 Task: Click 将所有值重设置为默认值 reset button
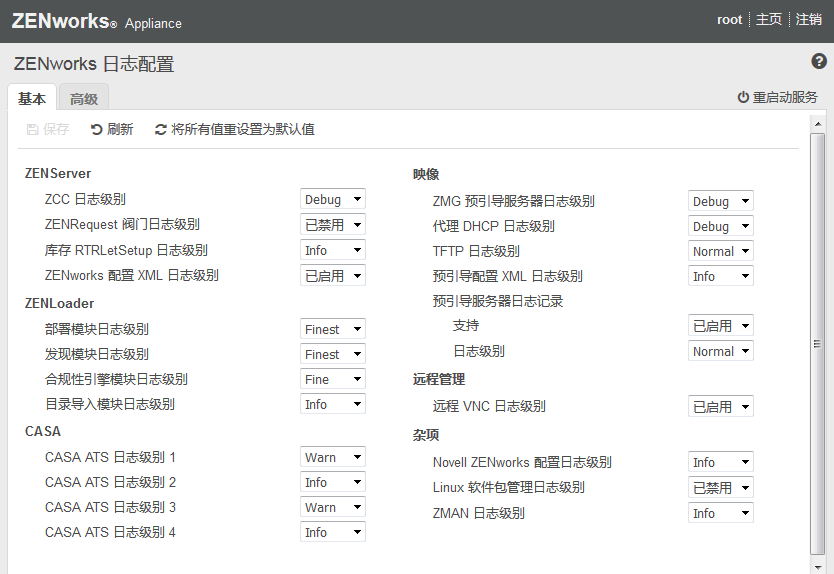(235, 129)
